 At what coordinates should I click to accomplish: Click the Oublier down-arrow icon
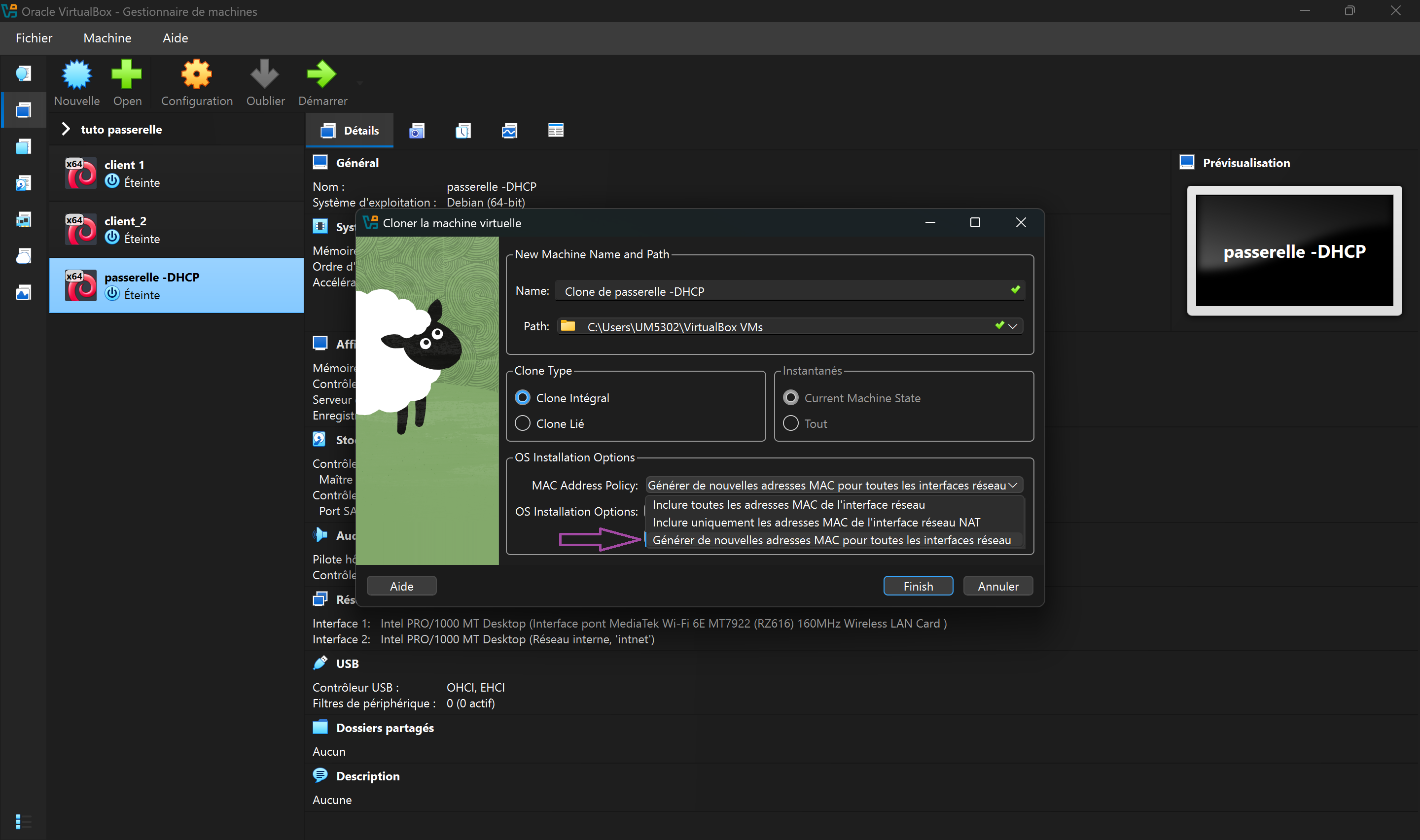click(x=265, y=75)
